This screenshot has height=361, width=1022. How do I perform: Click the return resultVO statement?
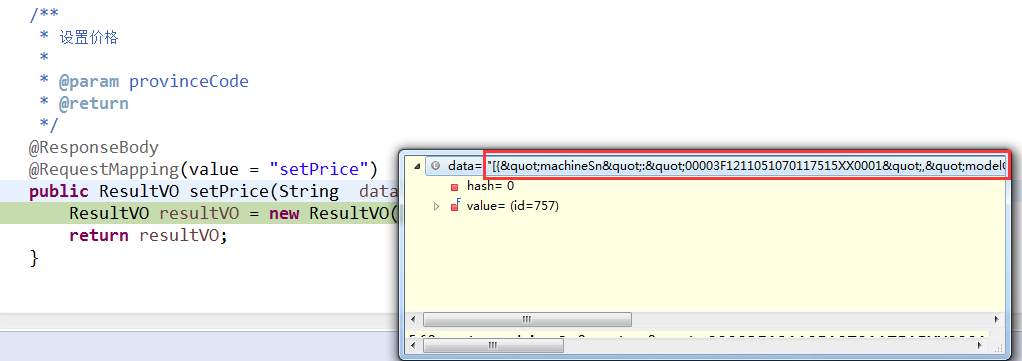tap(149, 235)
